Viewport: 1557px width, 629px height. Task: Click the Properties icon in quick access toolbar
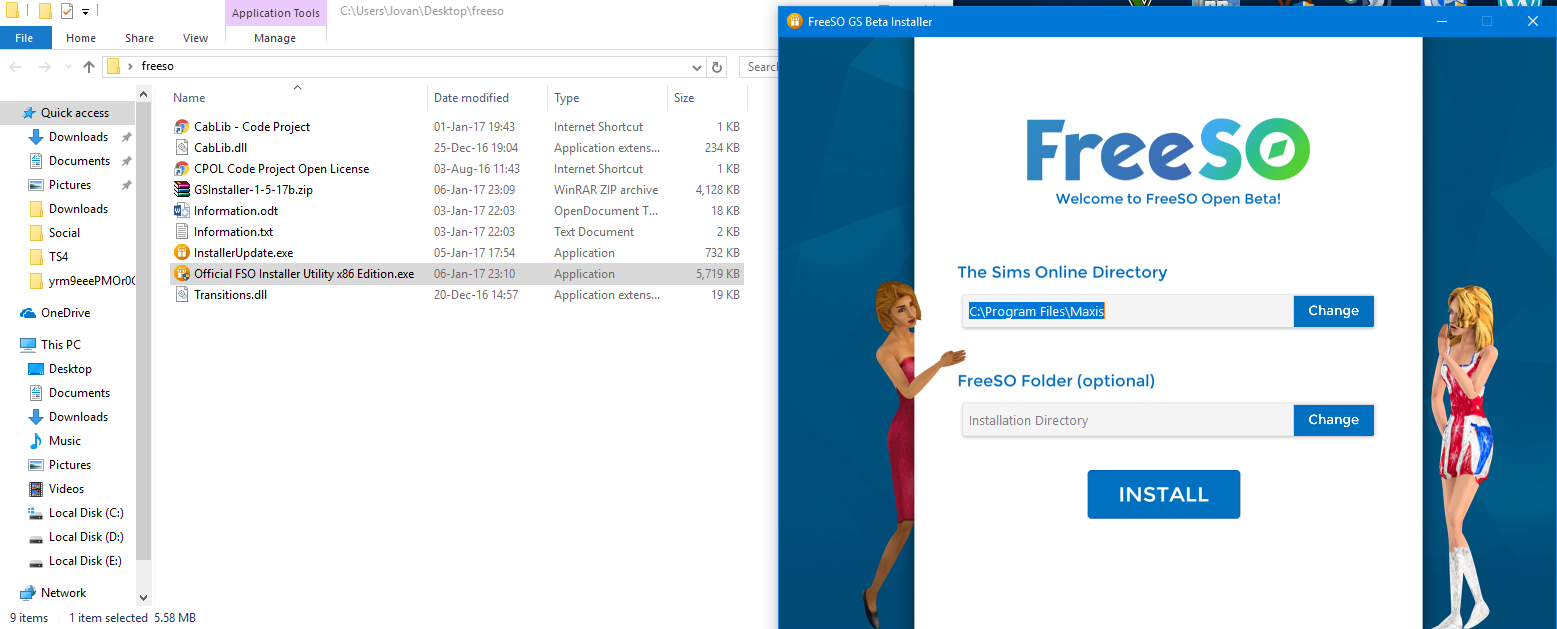coord(67,12)
